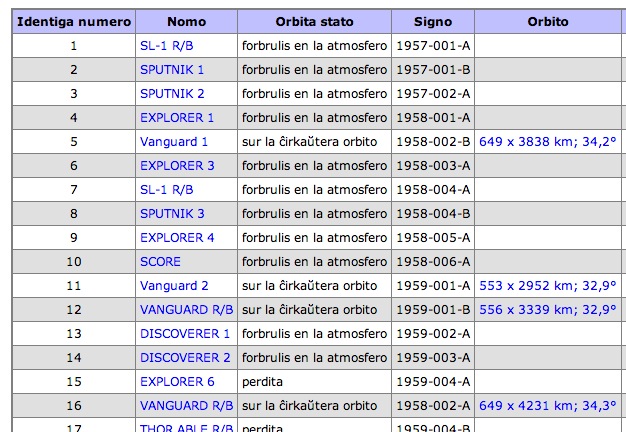Select the 1957-002-A sign cell
The width and height of the screenshot is (626, 432).
coord(433,94)
